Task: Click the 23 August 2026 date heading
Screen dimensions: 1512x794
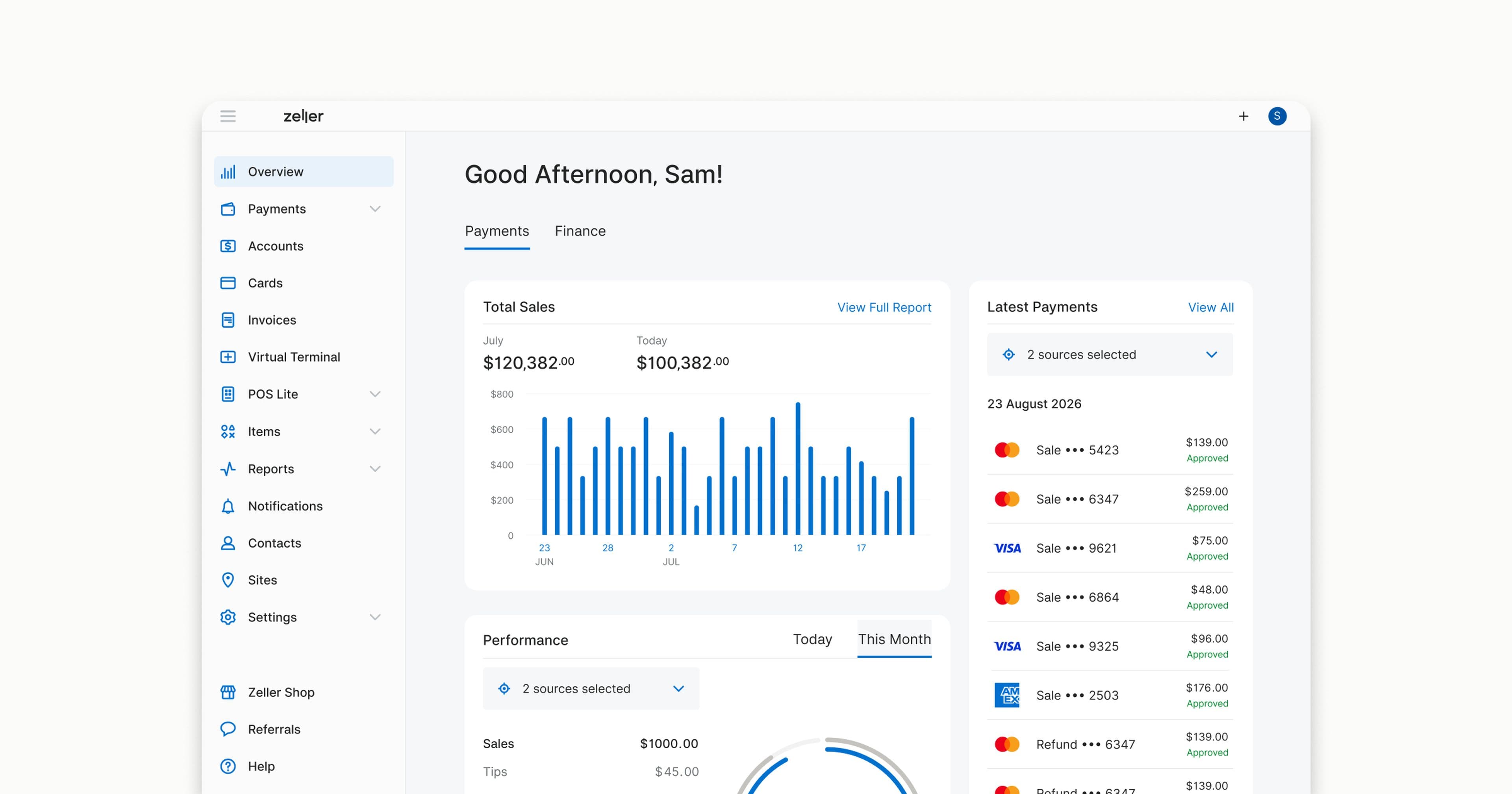Action: pyautogui.click(x=1034, y=404)
